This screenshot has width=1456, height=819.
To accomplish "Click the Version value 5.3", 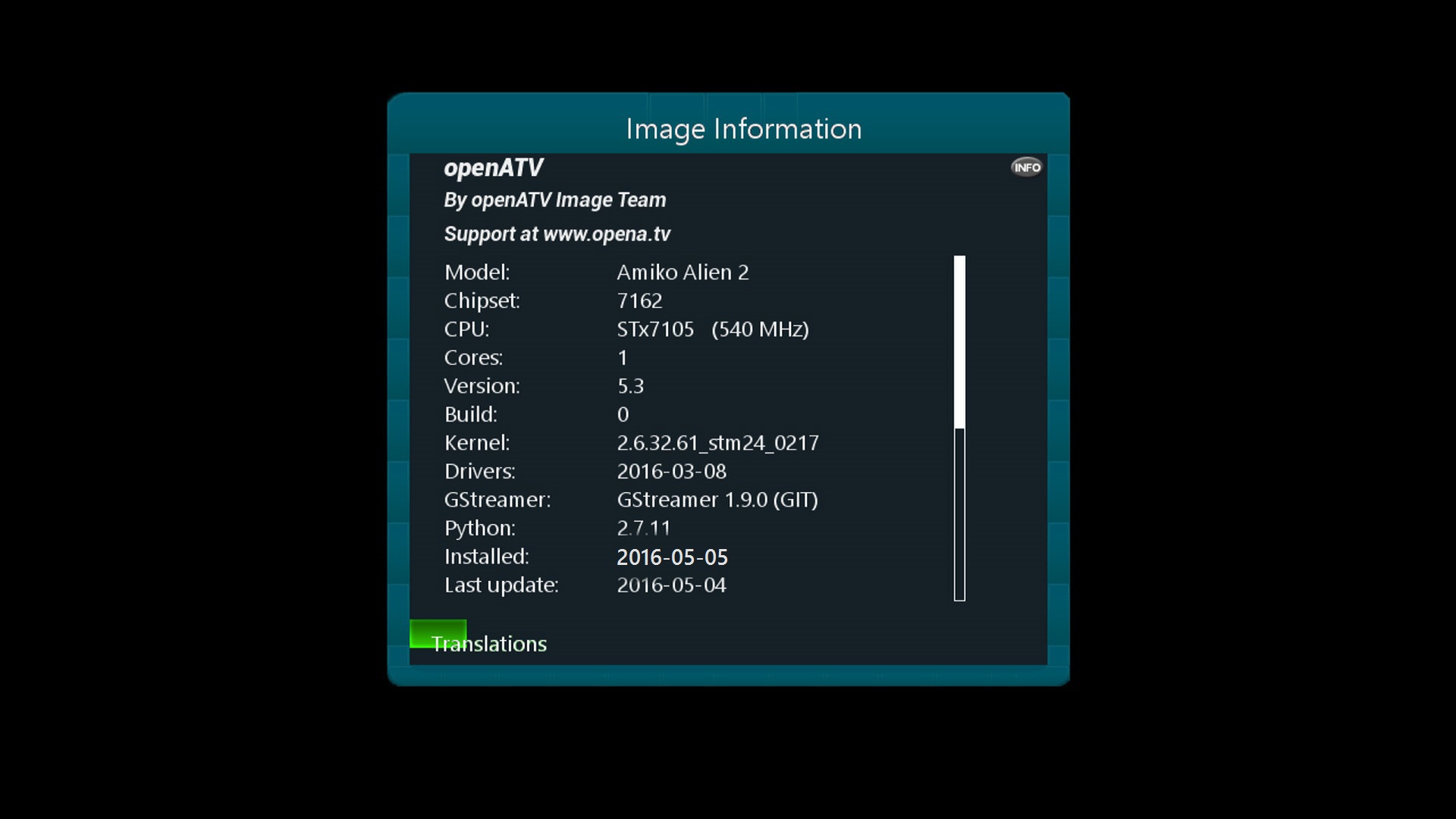I will [630, 386].
